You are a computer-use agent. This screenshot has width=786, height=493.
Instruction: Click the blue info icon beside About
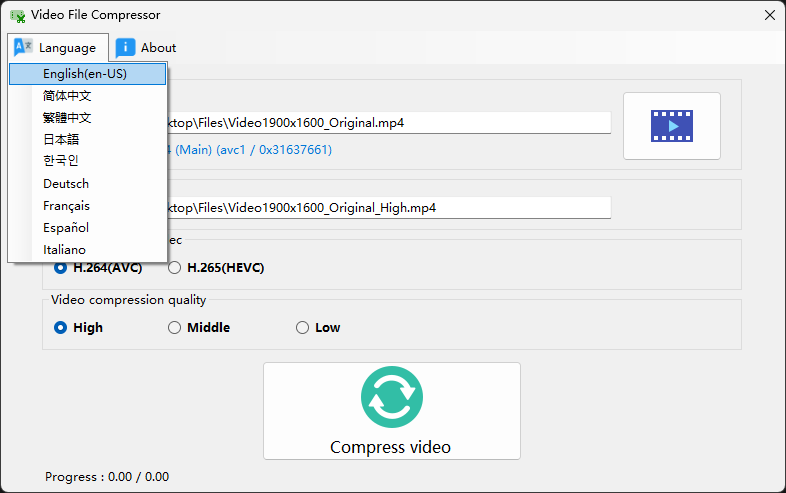(x=125, y=48)
